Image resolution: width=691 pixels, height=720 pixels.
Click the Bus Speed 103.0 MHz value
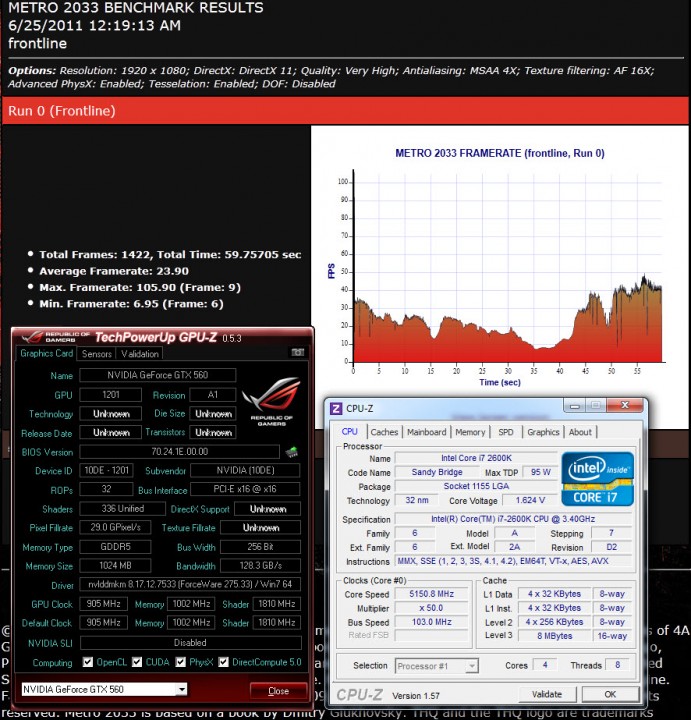tap(431, 622)
